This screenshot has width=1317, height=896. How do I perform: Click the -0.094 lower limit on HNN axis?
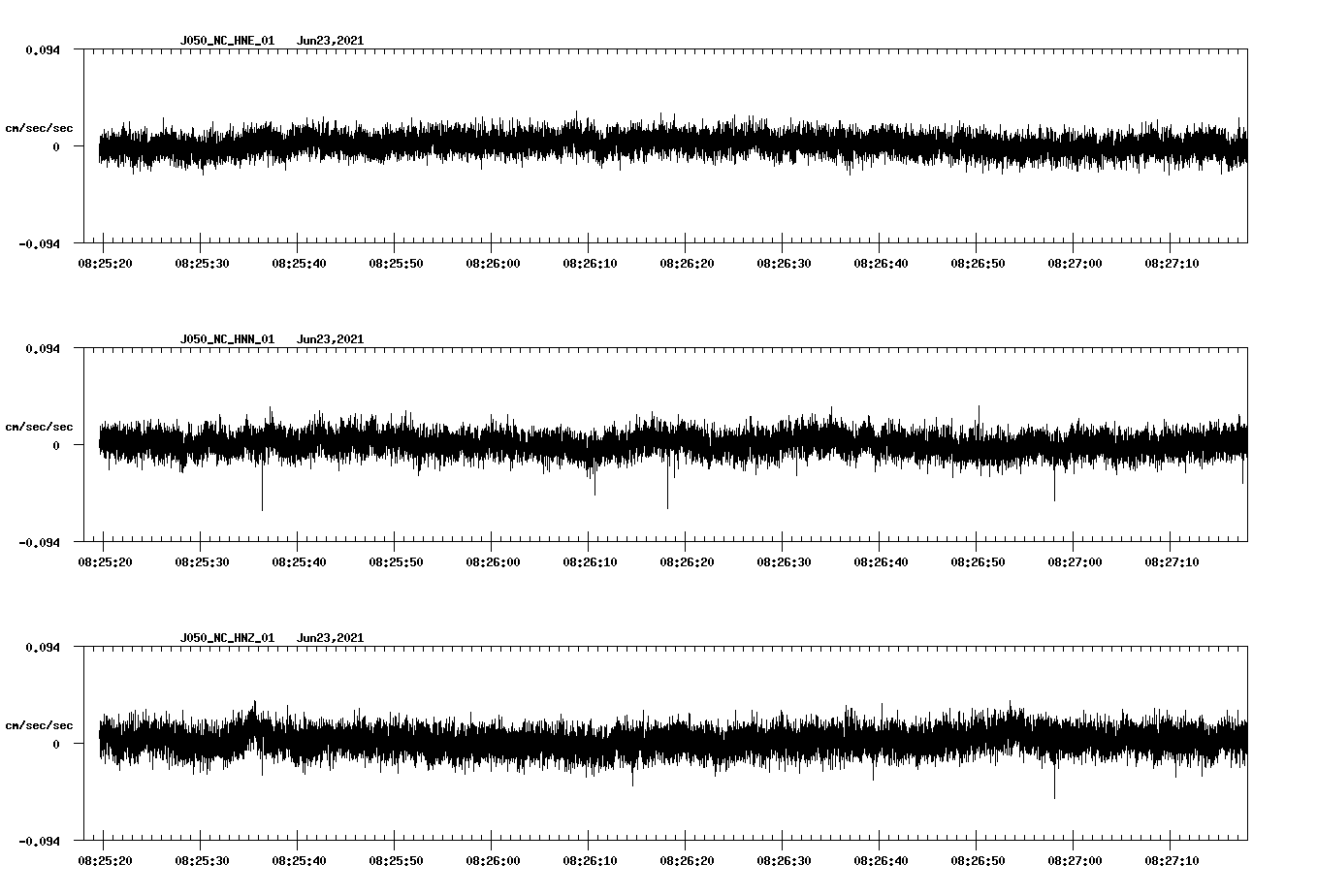click(x=39, y=542)
